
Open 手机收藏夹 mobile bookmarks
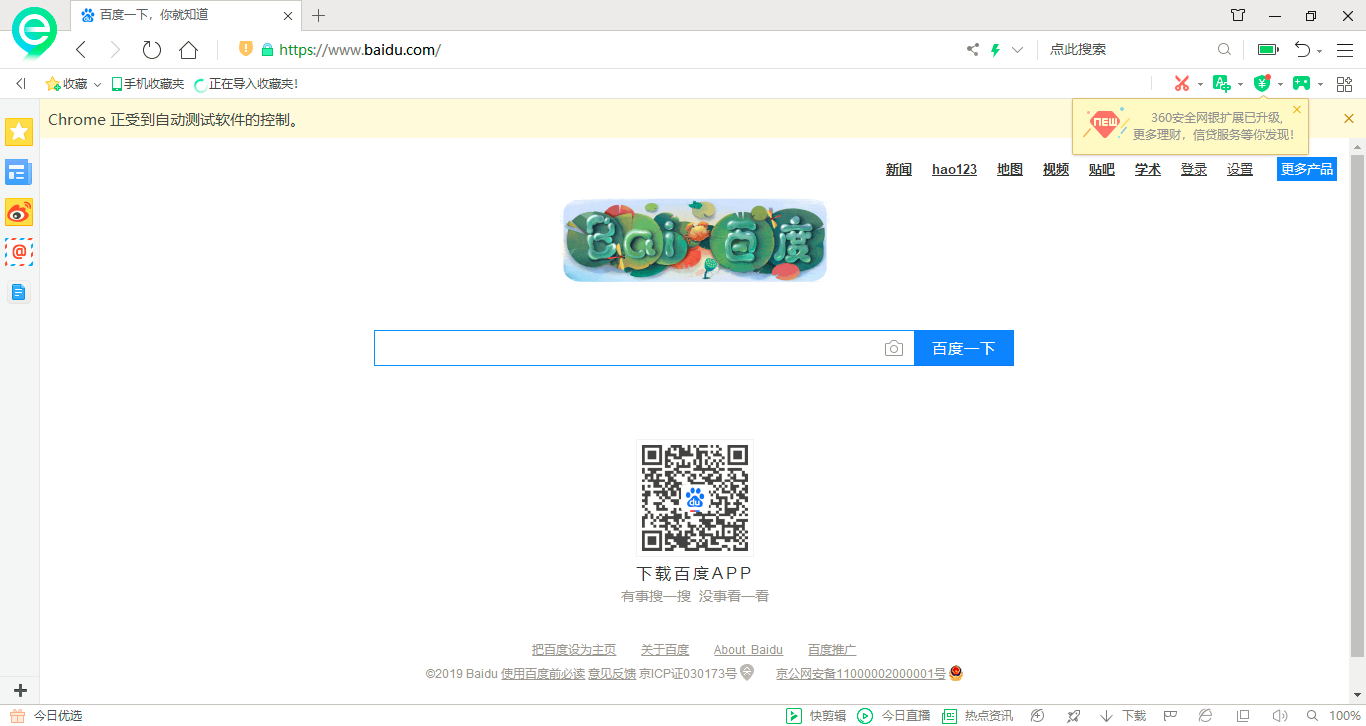[148, 84]
